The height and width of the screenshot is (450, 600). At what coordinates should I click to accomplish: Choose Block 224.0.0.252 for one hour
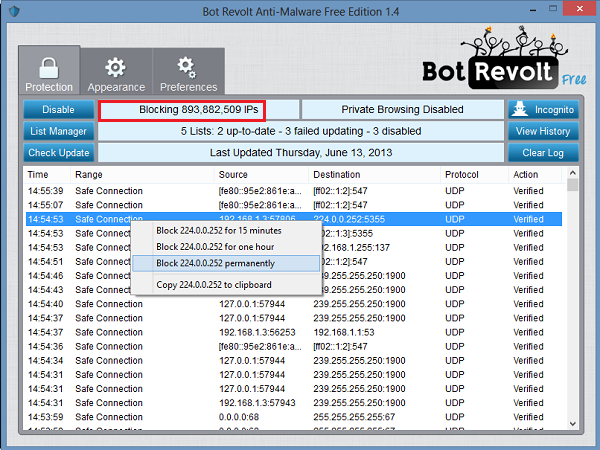click(226, 247)
